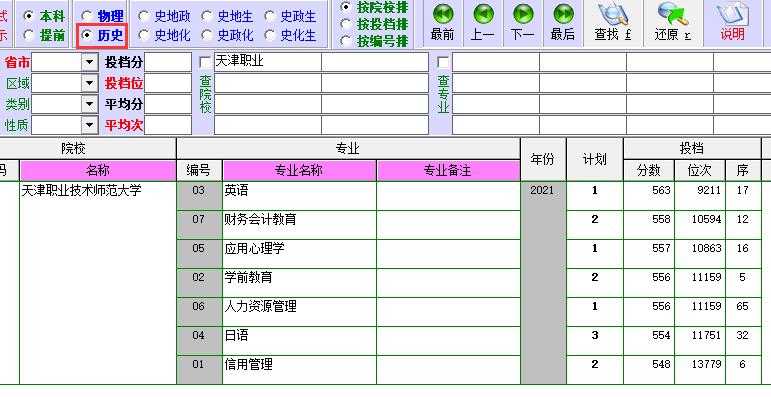Go to next record 下一
The image size is (771, 397).
click(522, 23)
